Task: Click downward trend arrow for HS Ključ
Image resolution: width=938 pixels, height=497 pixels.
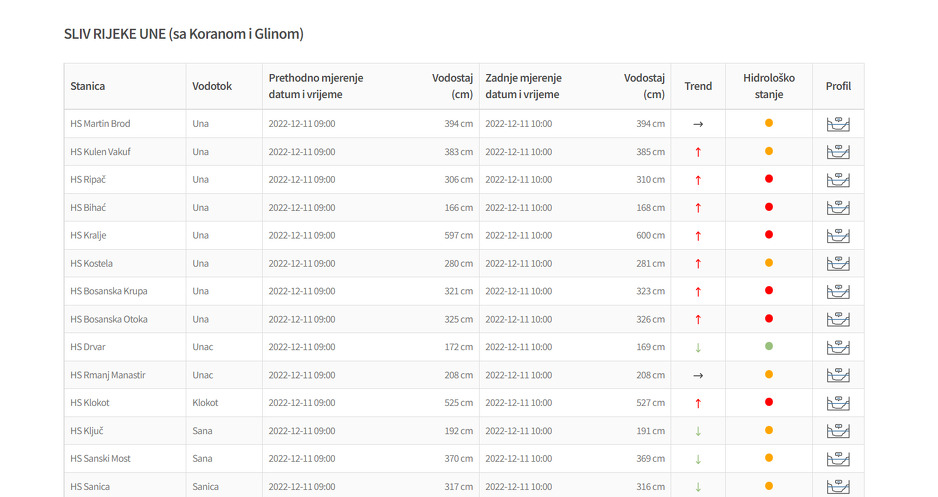Action: coord(698,431)
